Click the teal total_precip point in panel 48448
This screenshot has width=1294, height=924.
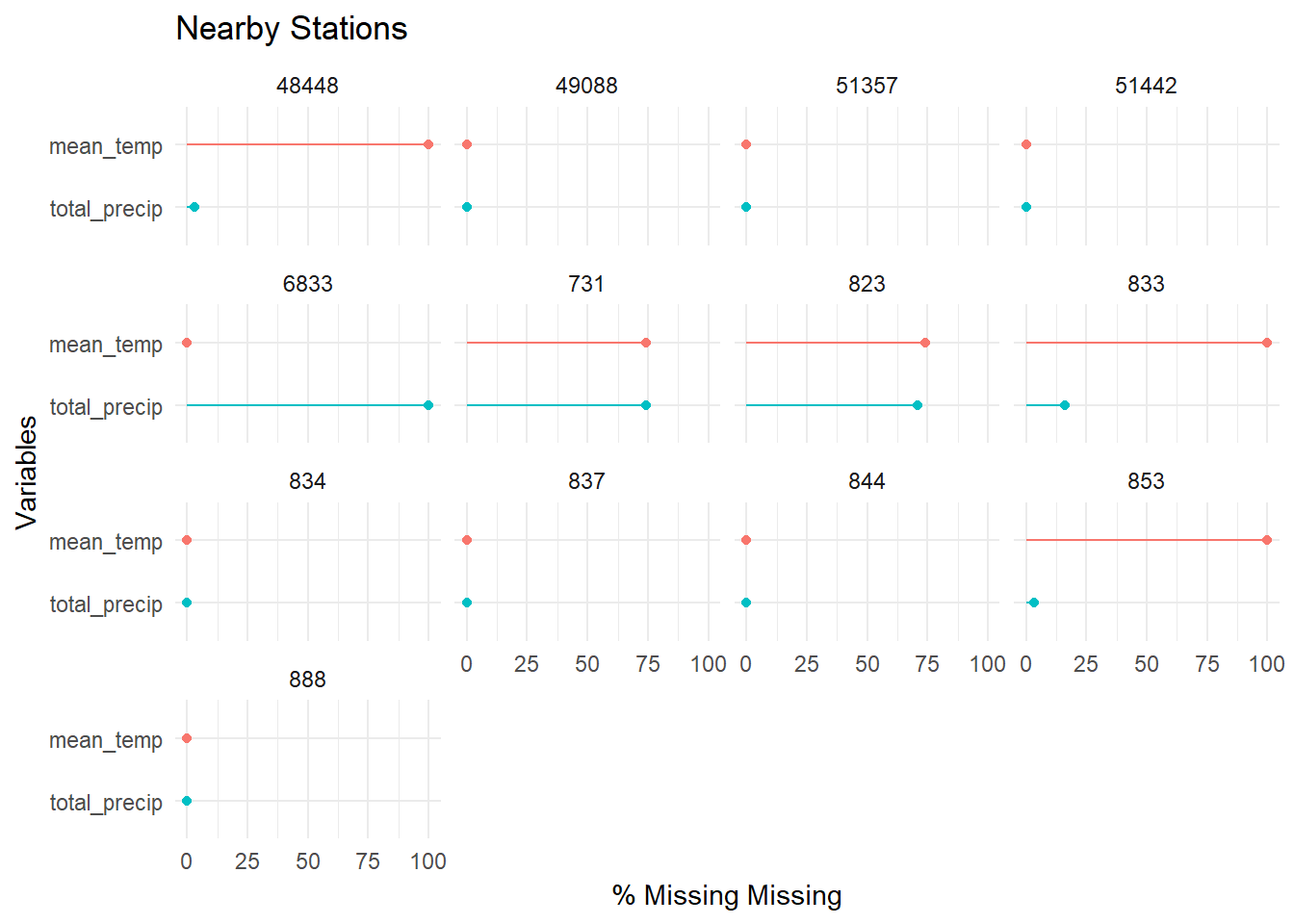click(x=194, y=207)
